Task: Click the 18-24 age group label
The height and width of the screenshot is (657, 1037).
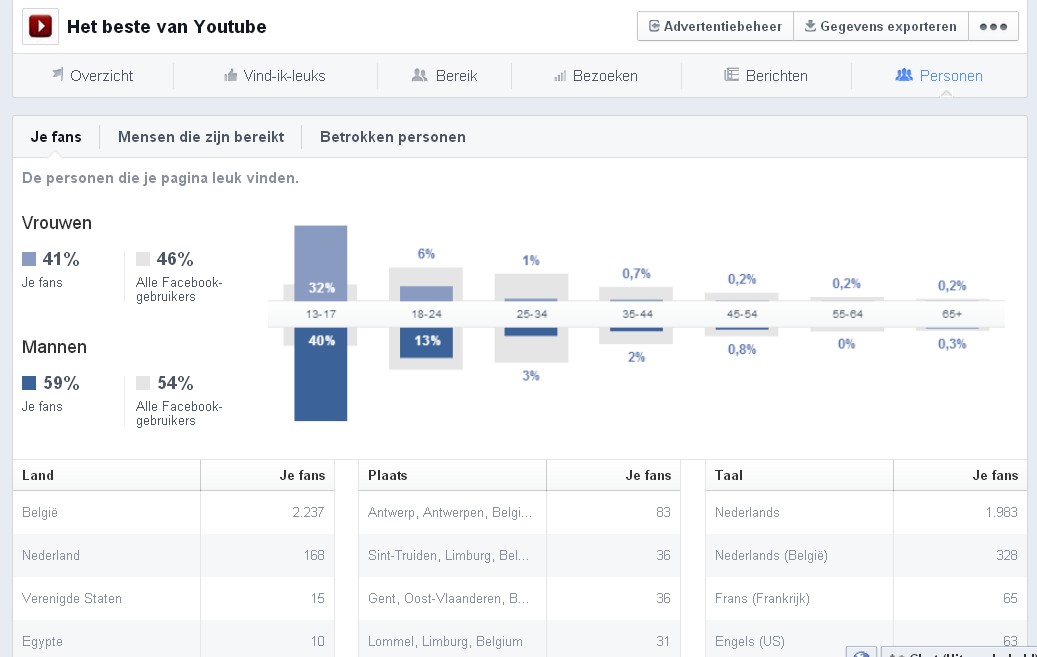Action: click(x=427, y=314)
